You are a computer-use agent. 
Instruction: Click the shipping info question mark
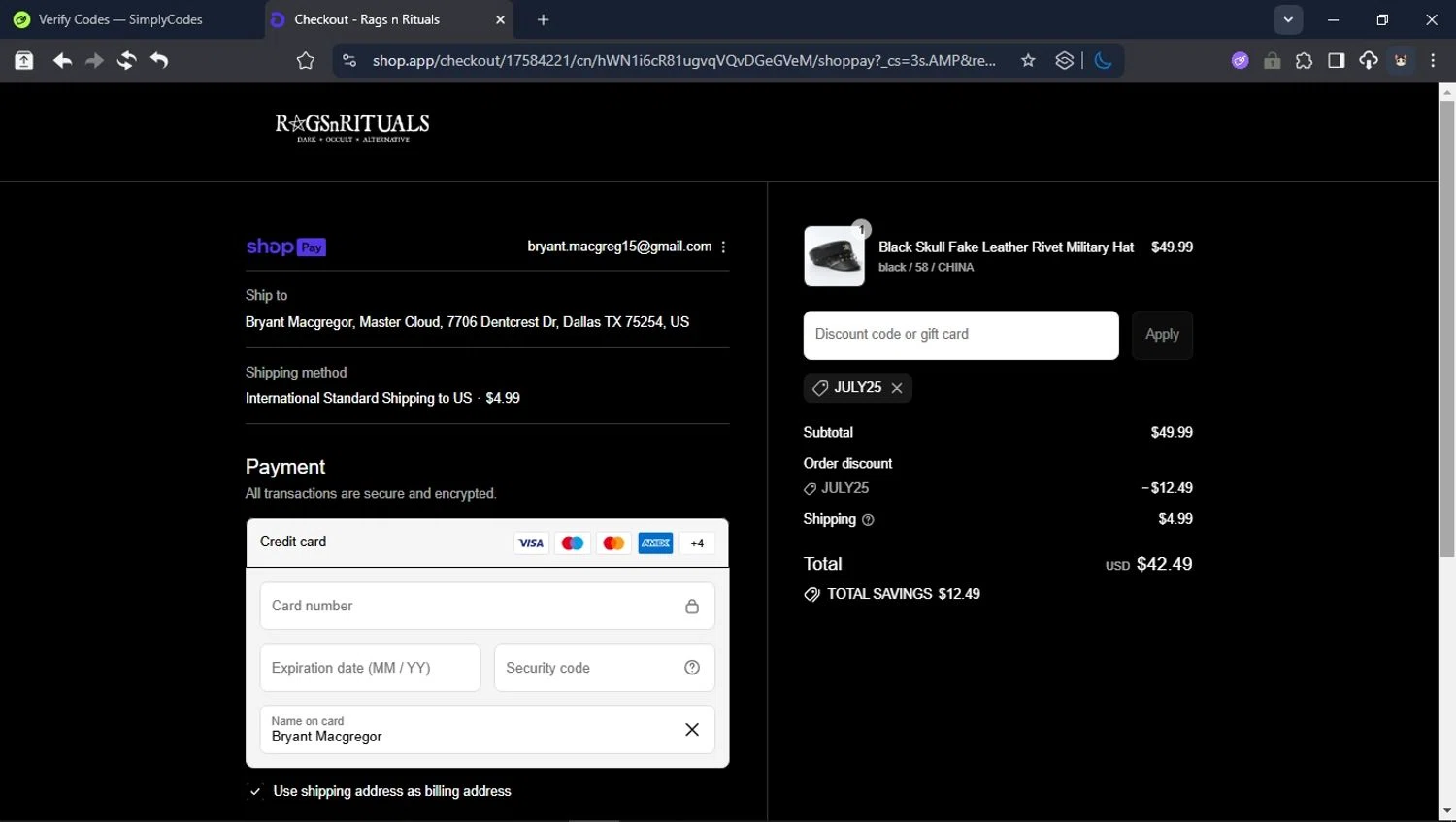pyautogui.click(x=868, y=520)
